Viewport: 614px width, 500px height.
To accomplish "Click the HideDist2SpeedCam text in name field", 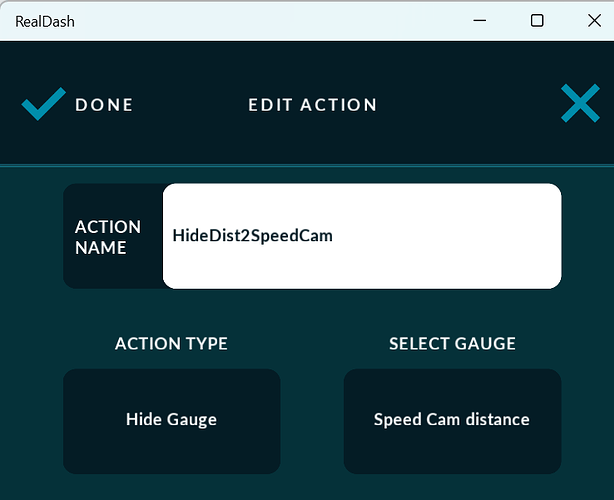I will pyautogui.click(x=253, y=236).
